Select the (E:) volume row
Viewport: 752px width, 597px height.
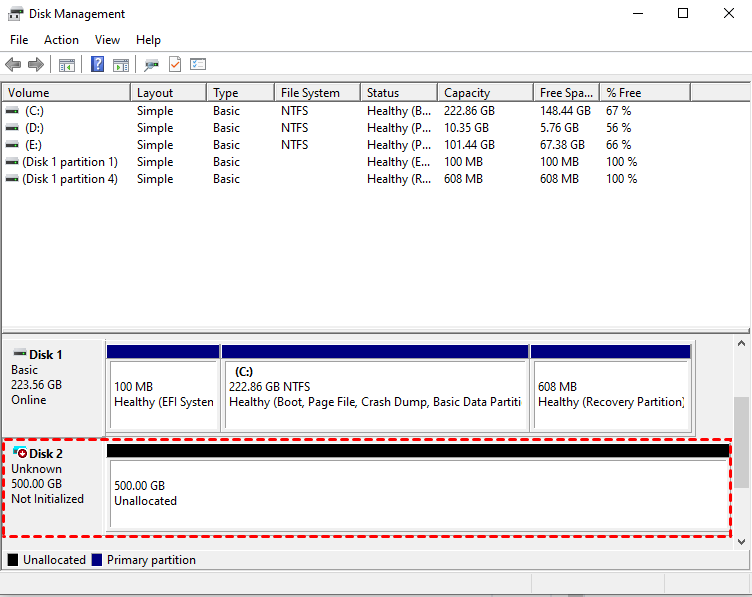pos(346,145)
